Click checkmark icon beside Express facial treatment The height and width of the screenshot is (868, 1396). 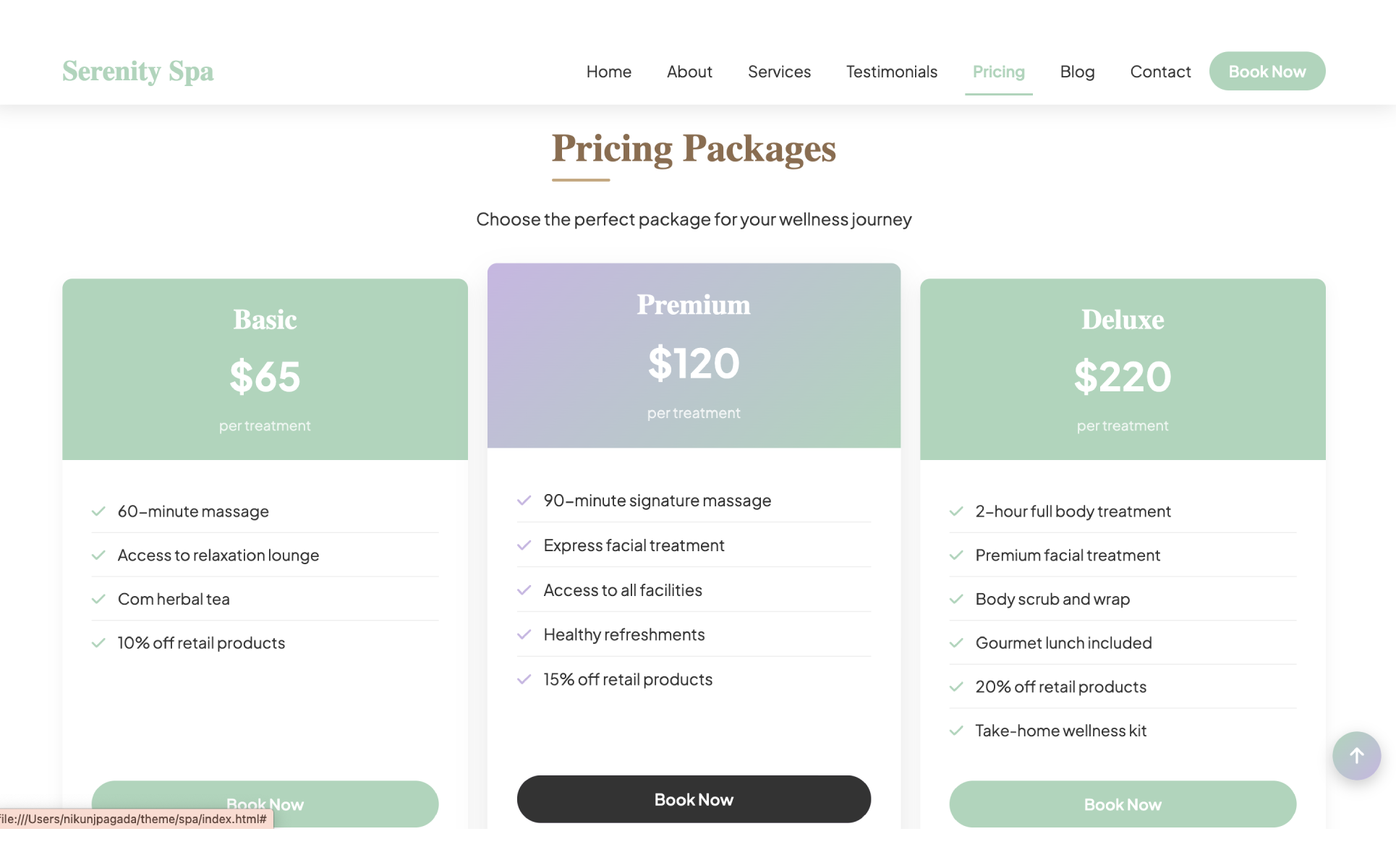(x=524, y=545)
